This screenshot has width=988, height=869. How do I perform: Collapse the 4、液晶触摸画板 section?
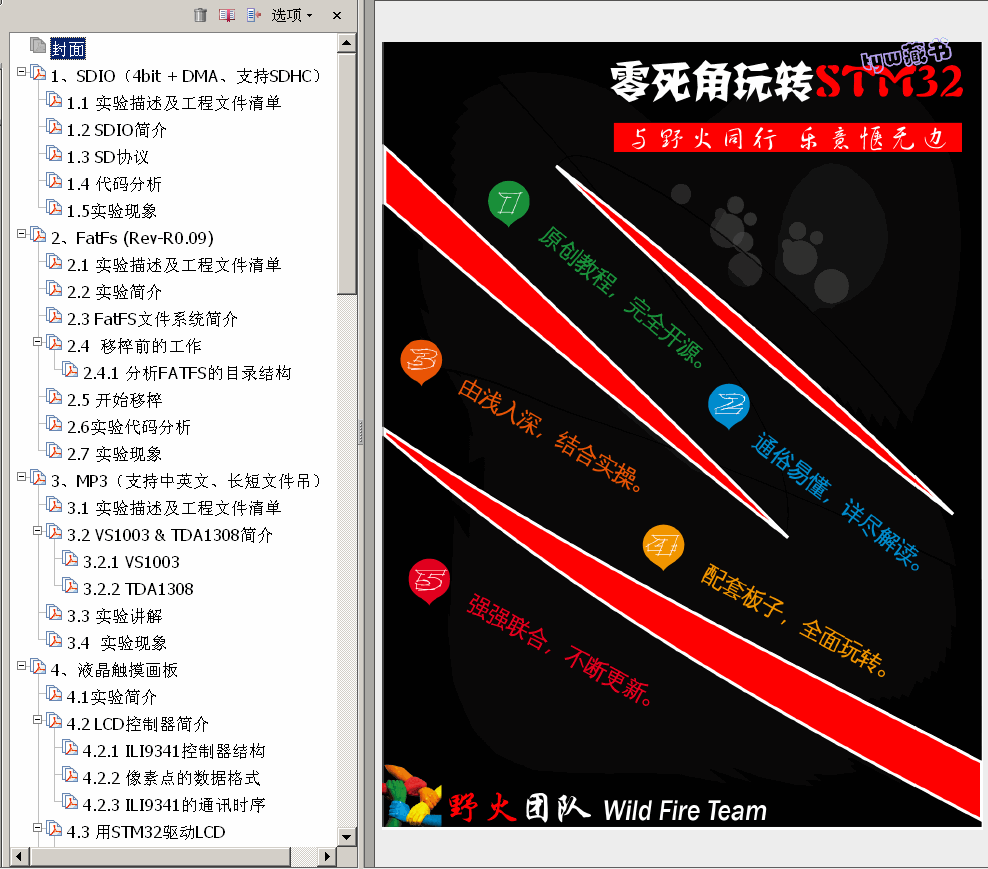21,665
